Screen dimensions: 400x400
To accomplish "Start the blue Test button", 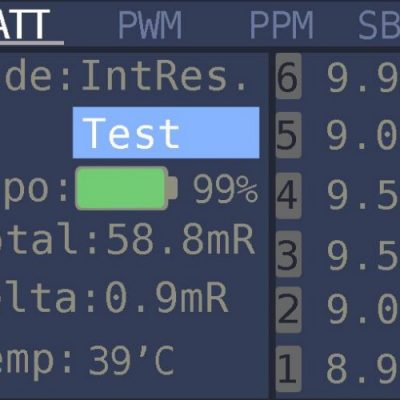I will [166, 133].
